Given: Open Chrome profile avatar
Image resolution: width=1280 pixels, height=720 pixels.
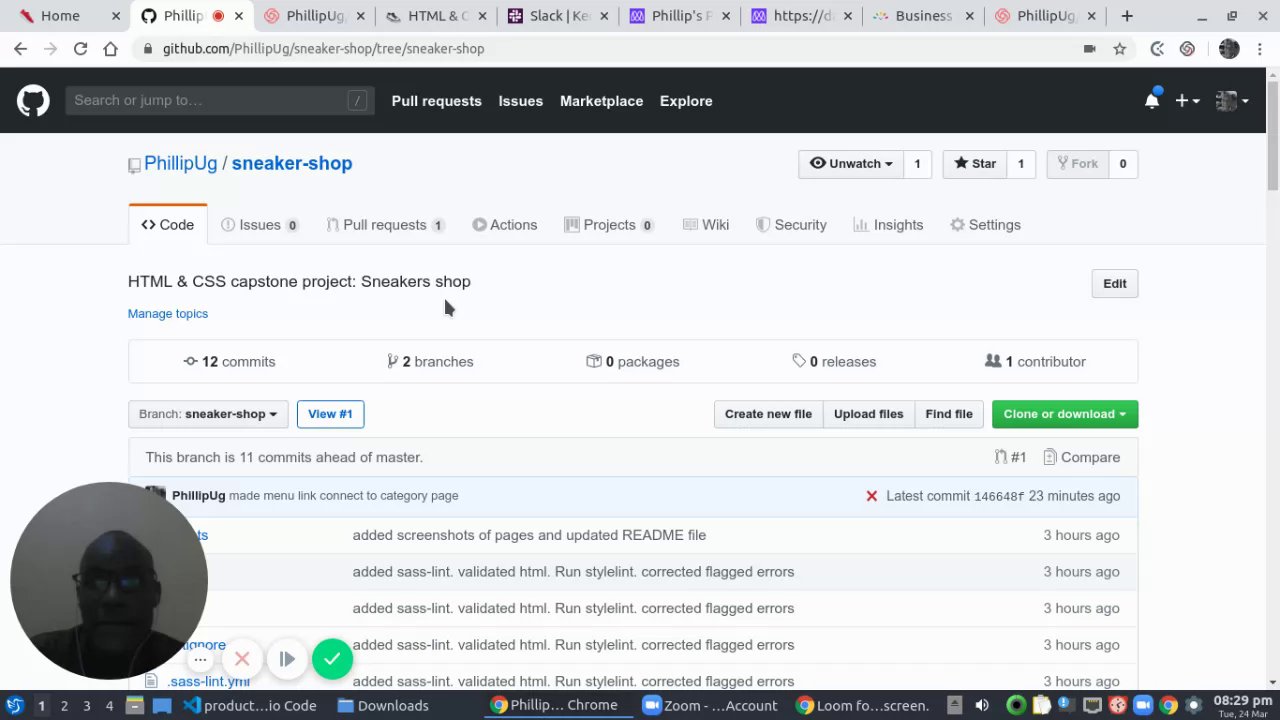Looking at the screenshot, I should click(1229, 48).
